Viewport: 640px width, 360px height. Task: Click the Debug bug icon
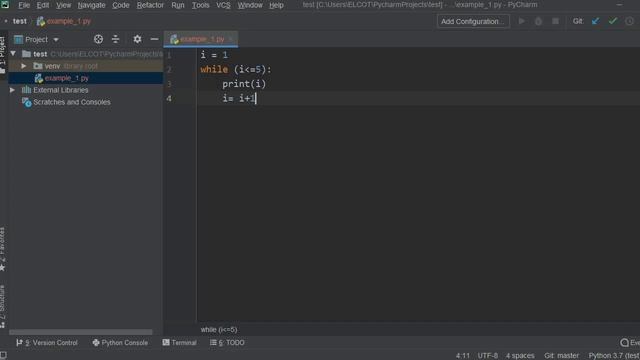(538, 21)
